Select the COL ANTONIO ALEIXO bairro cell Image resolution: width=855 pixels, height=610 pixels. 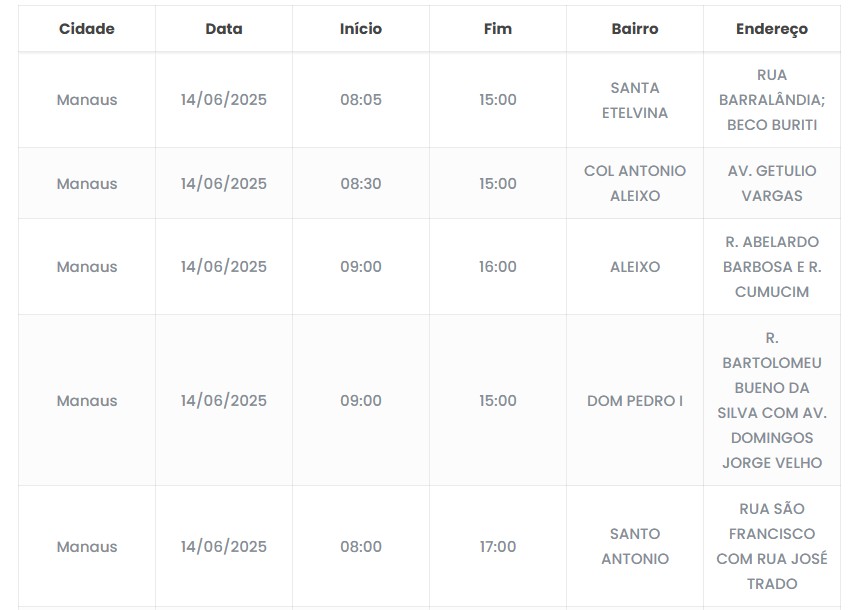635,183
